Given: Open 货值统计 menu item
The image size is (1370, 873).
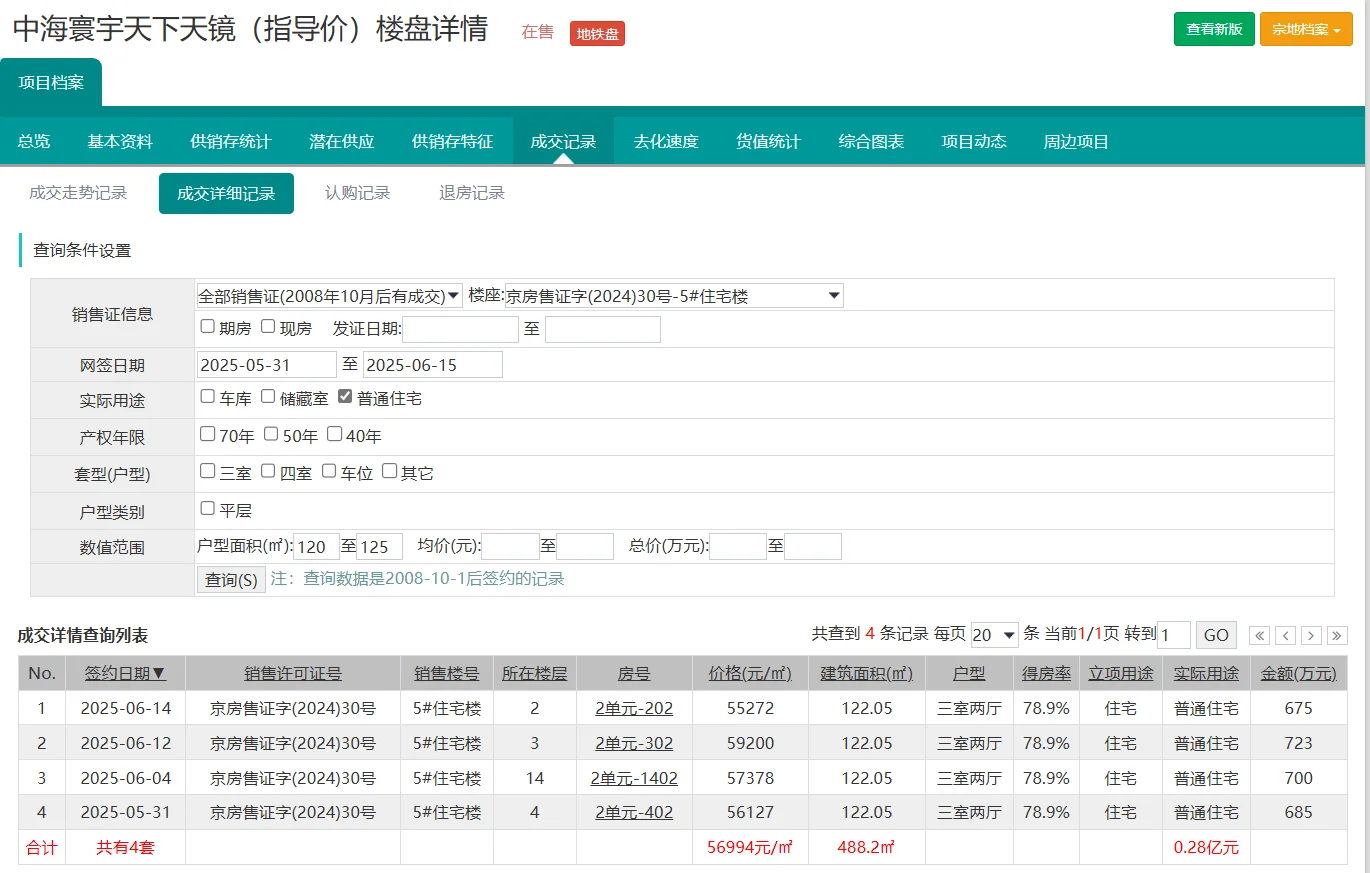Looking at the screenshot, I should [x=768, y=141].
